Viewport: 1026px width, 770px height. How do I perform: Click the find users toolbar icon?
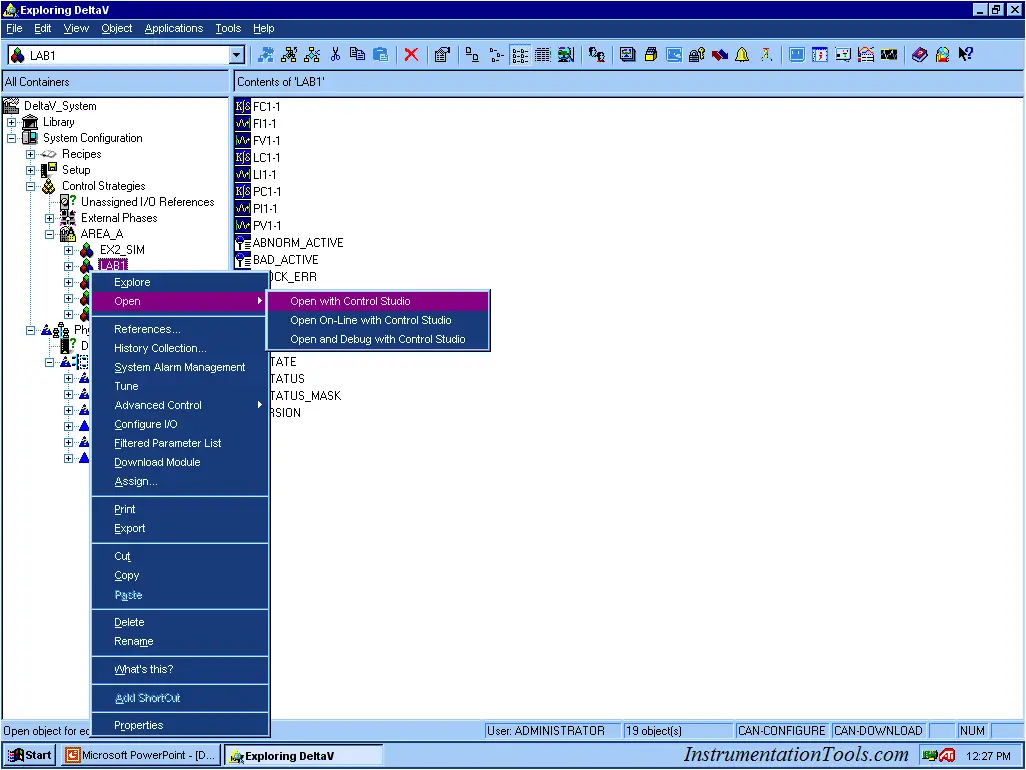tap(596, 55)
